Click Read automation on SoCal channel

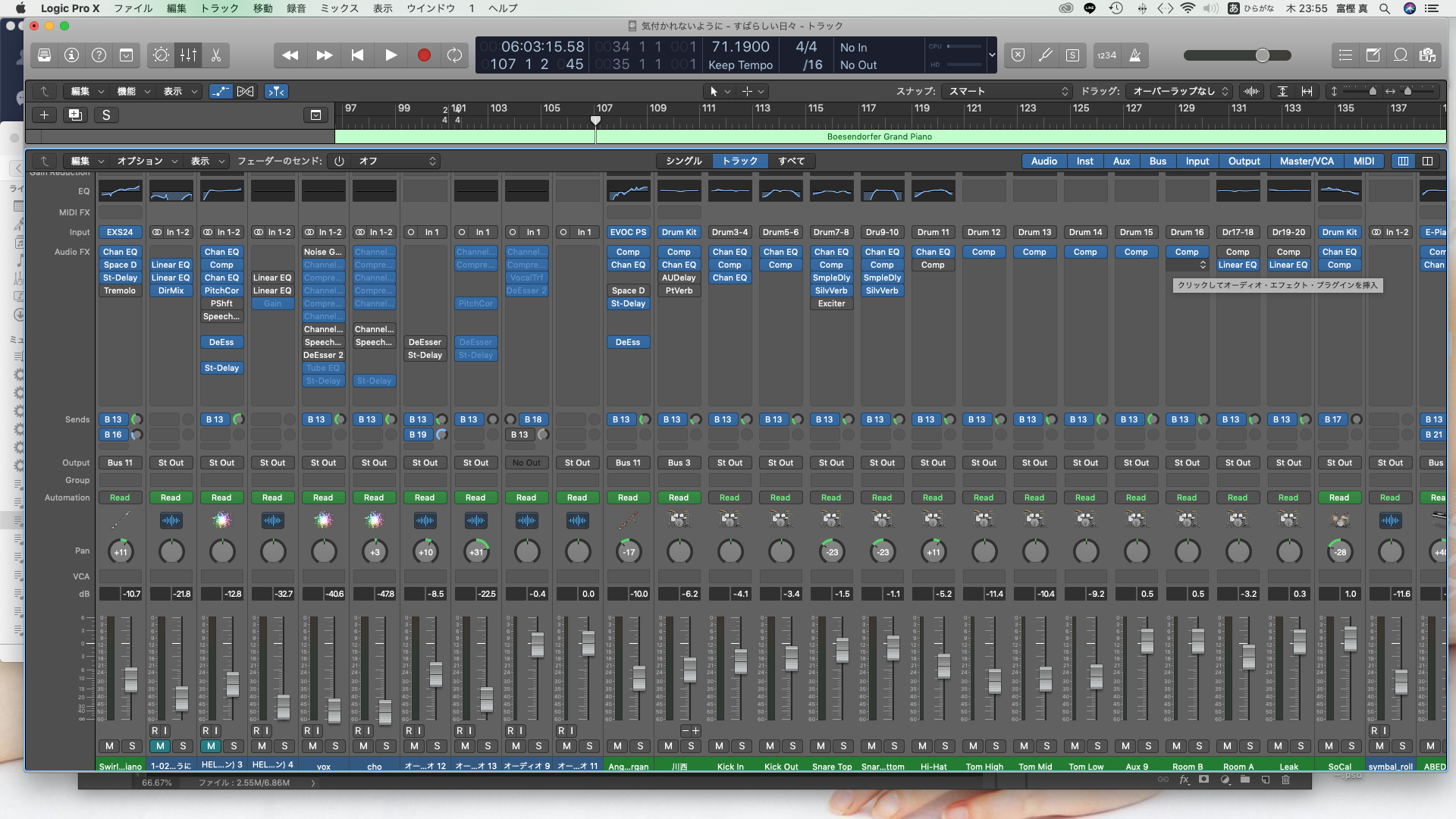1338,498
